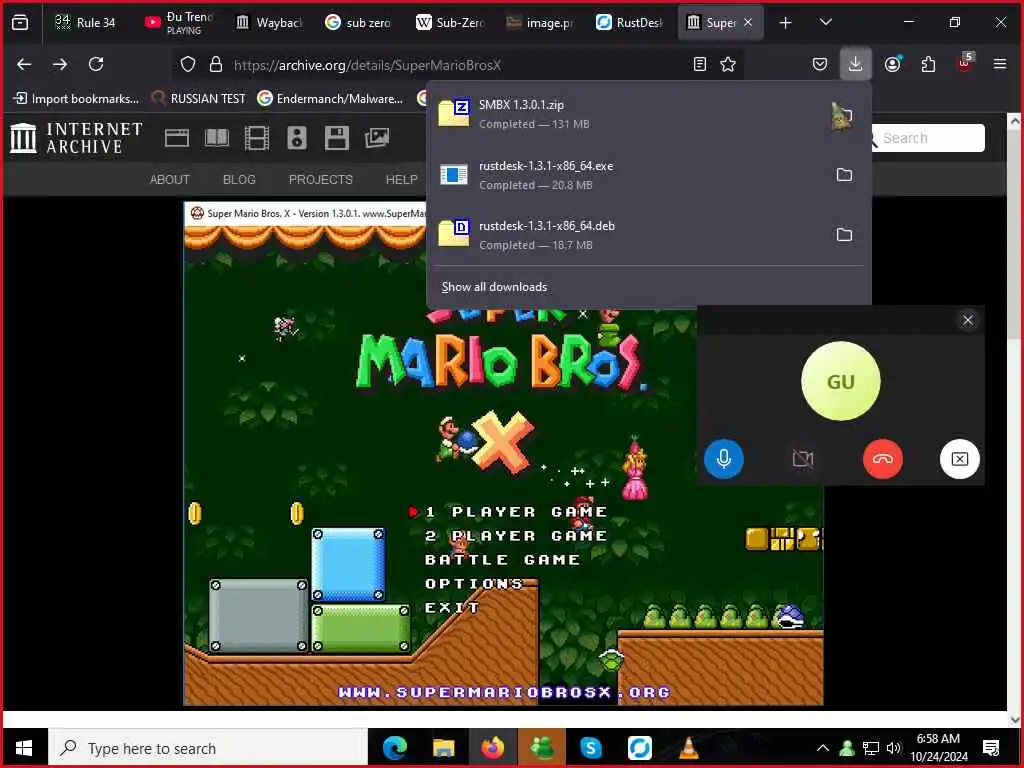1024x768 pixels.
Task: Open the red extension badge icon
Action: [964, 63]
